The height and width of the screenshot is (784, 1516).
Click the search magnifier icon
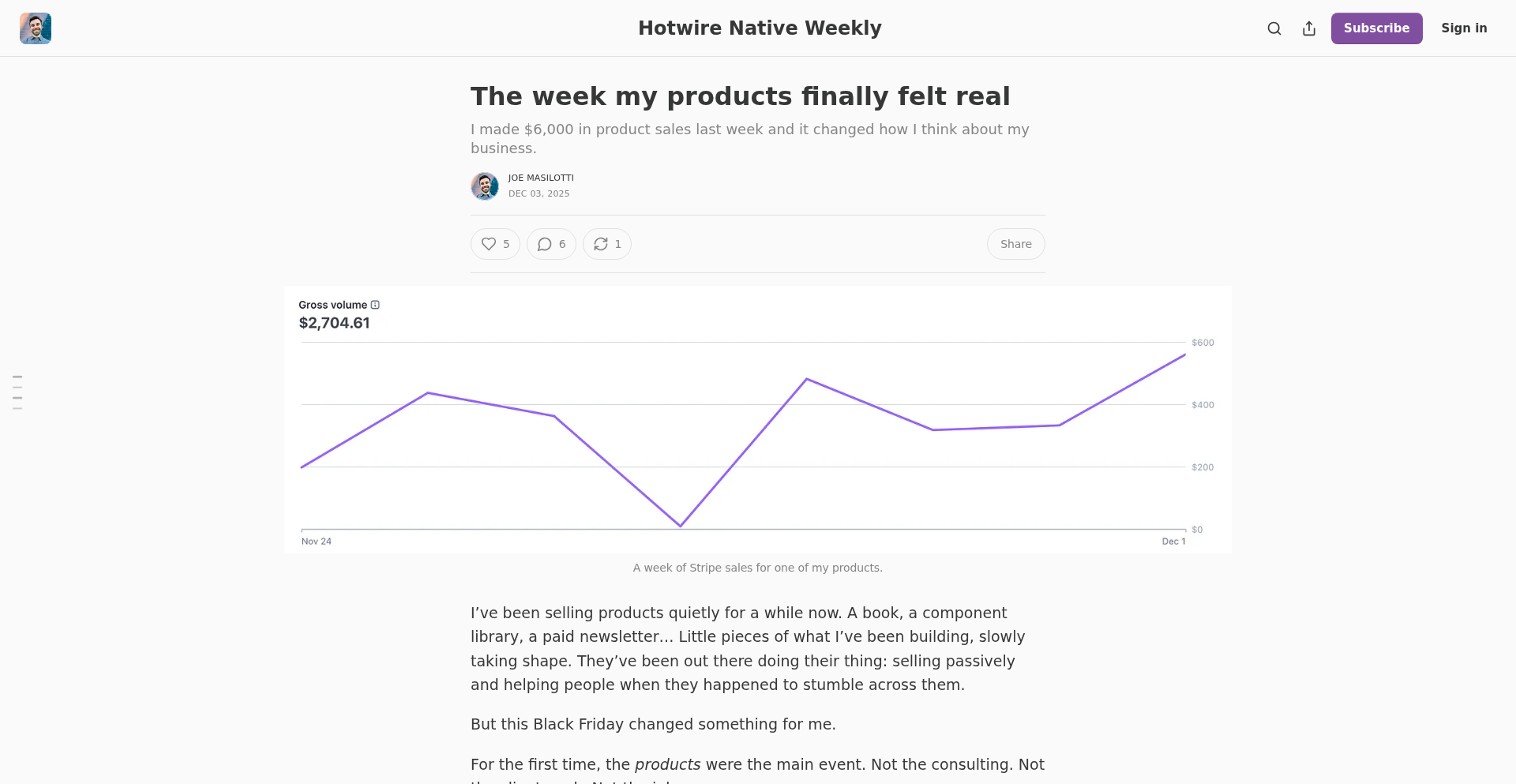[x=1274, y=28]
